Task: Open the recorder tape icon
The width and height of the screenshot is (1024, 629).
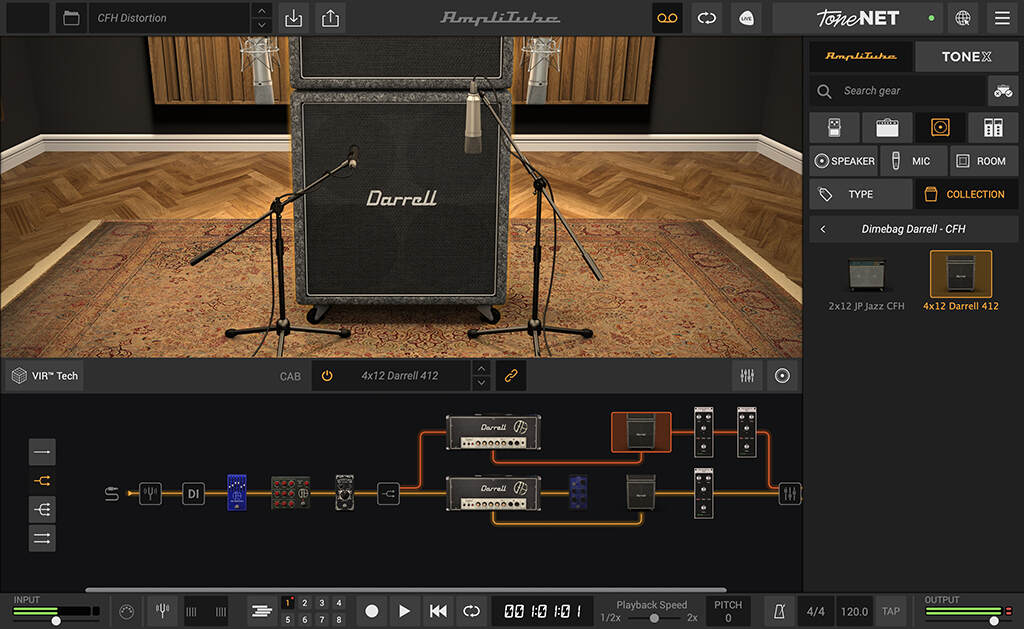Action: coord(667,18)
